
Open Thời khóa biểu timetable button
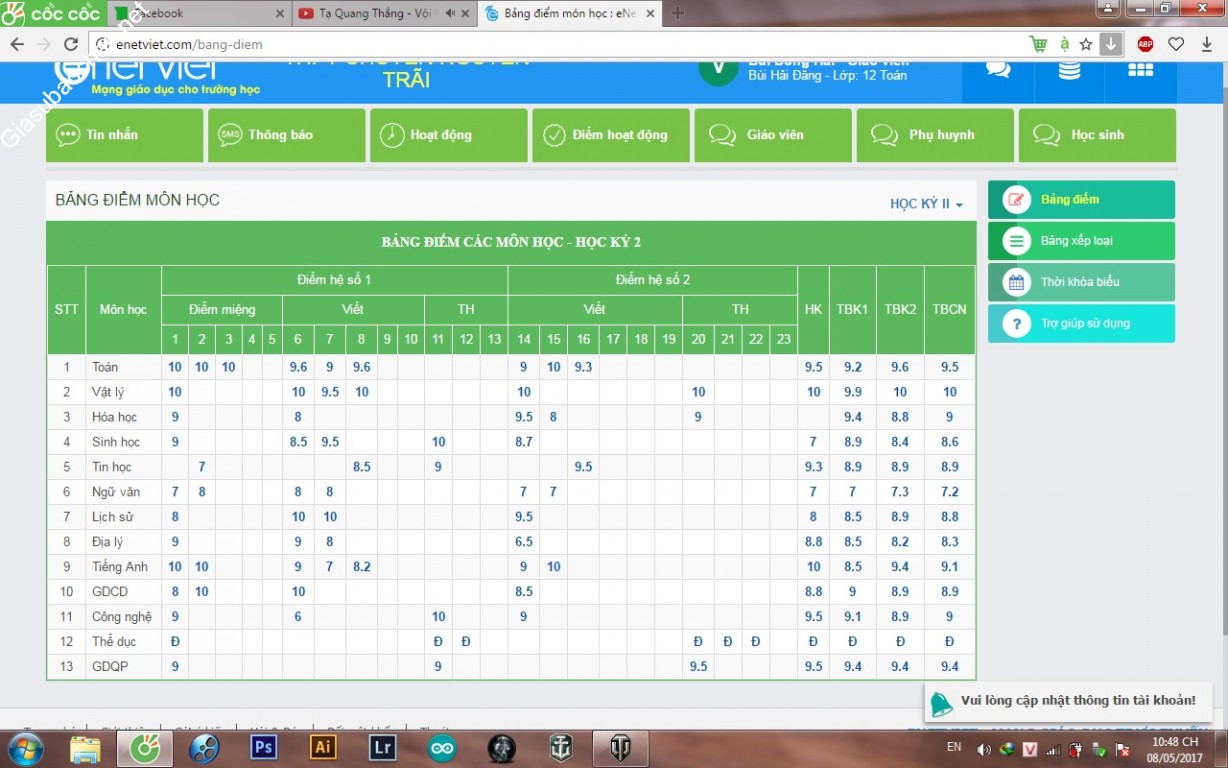click(1081, 282)
